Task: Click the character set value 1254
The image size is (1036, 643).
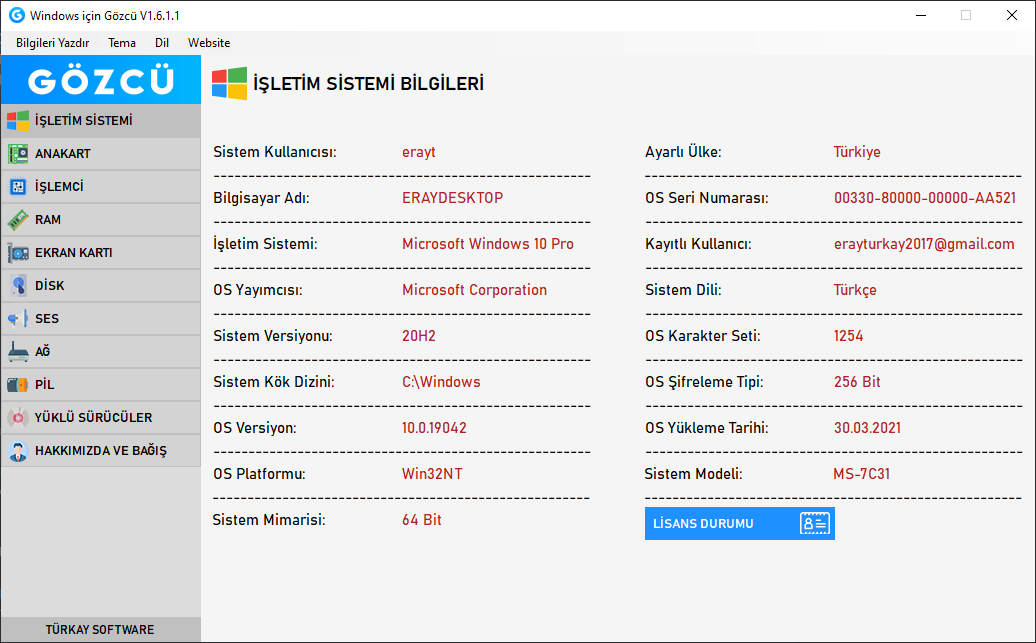Action: tap(848, 336)
